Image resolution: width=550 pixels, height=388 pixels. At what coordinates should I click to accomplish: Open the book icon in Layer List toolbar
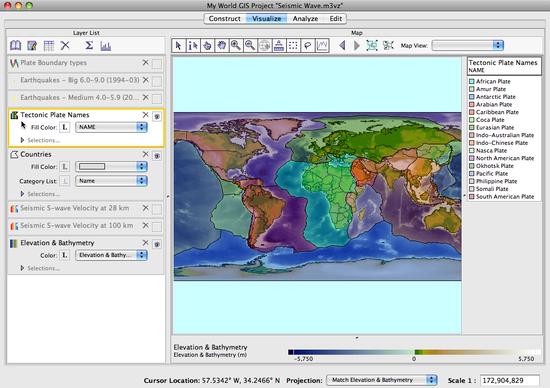point(15,45)
